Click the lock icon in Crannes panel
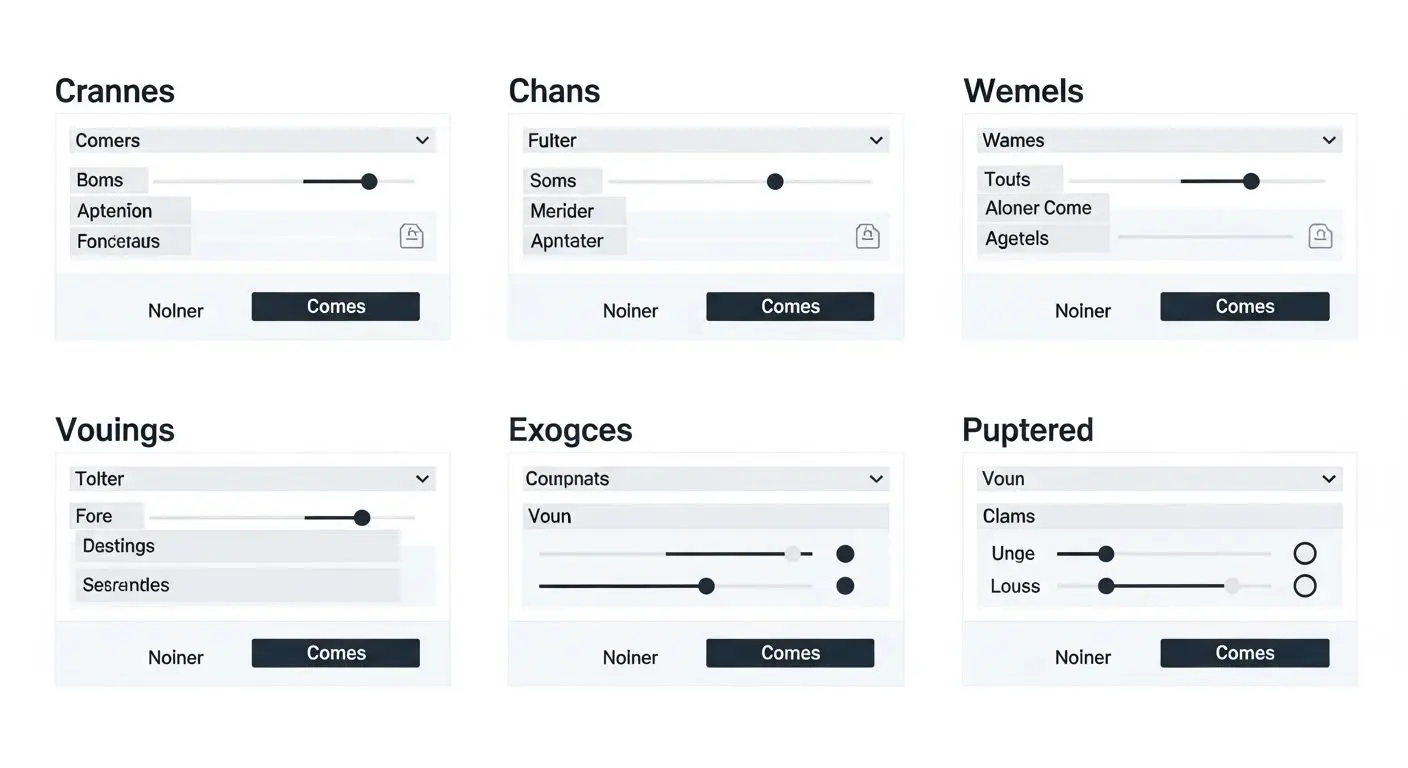The image size is (1408, 768). (x=411, y=236)
